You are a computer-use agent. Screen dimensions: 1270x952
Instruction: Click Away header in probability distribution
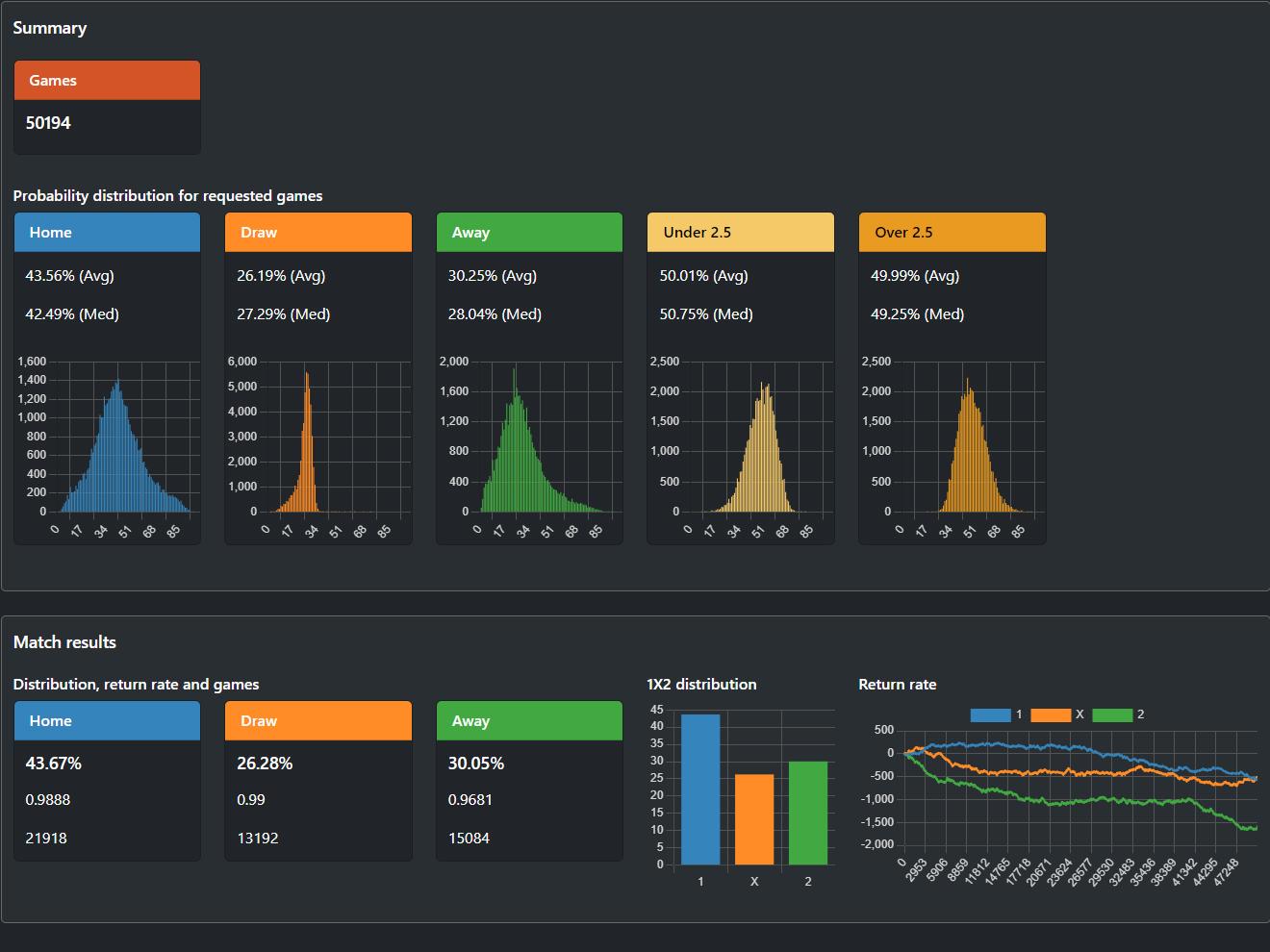(x=529, y=233)
